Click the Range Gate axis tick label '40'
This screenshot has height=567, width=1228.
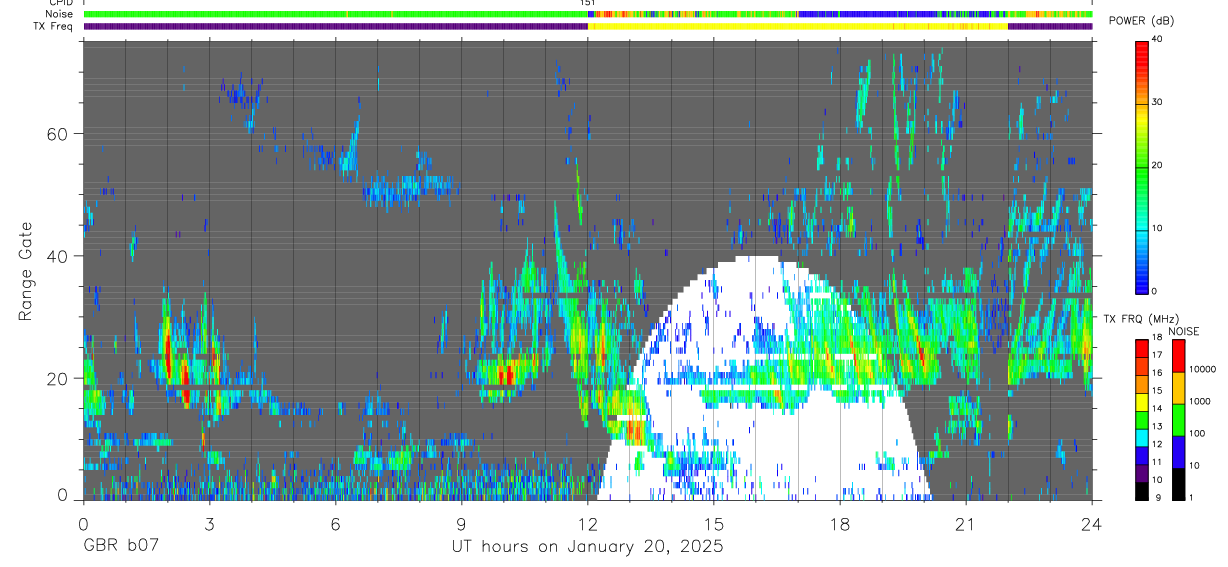(58, 256)
